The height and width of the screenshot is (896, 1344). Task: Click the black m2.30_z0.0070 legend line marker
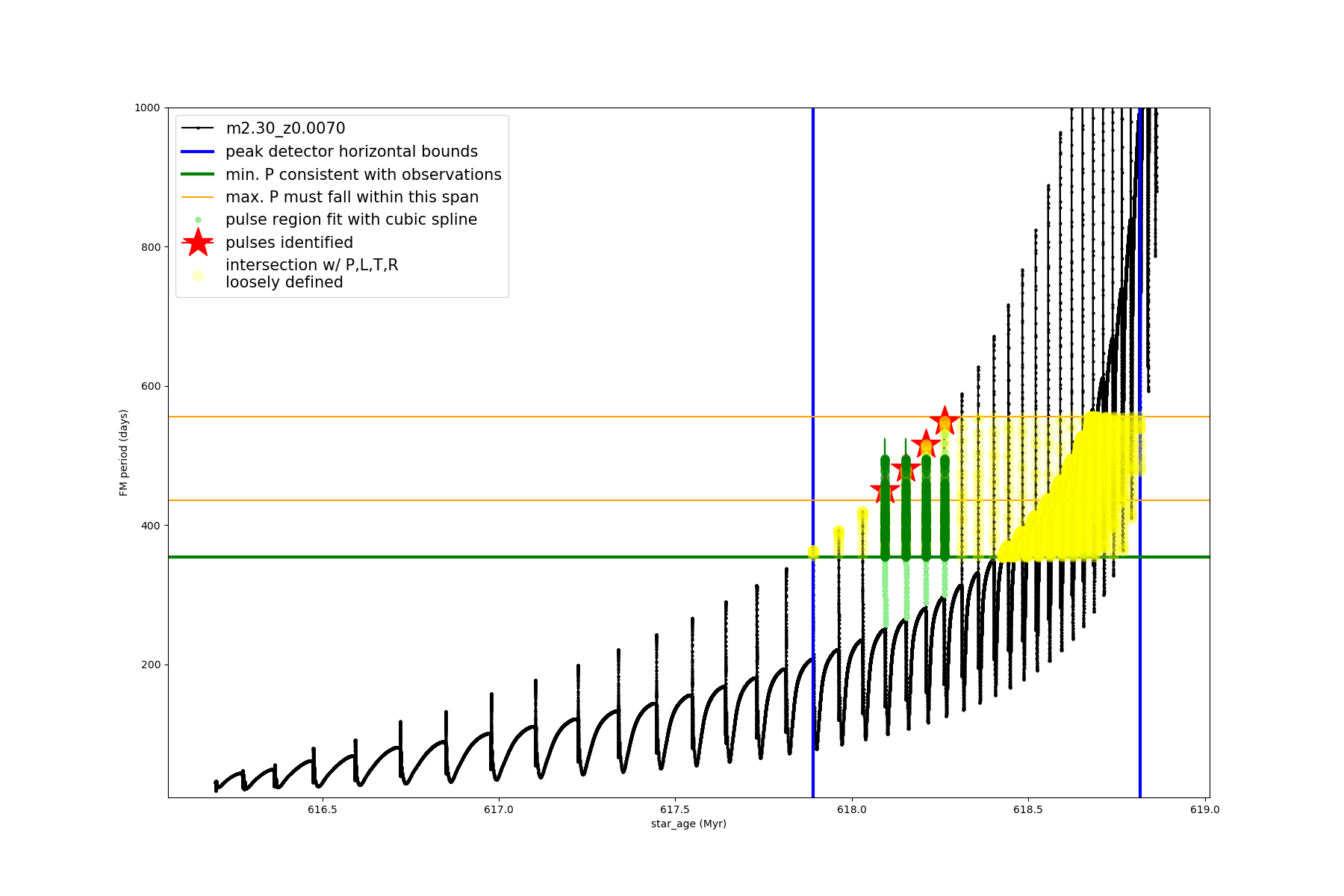(198, 128)
